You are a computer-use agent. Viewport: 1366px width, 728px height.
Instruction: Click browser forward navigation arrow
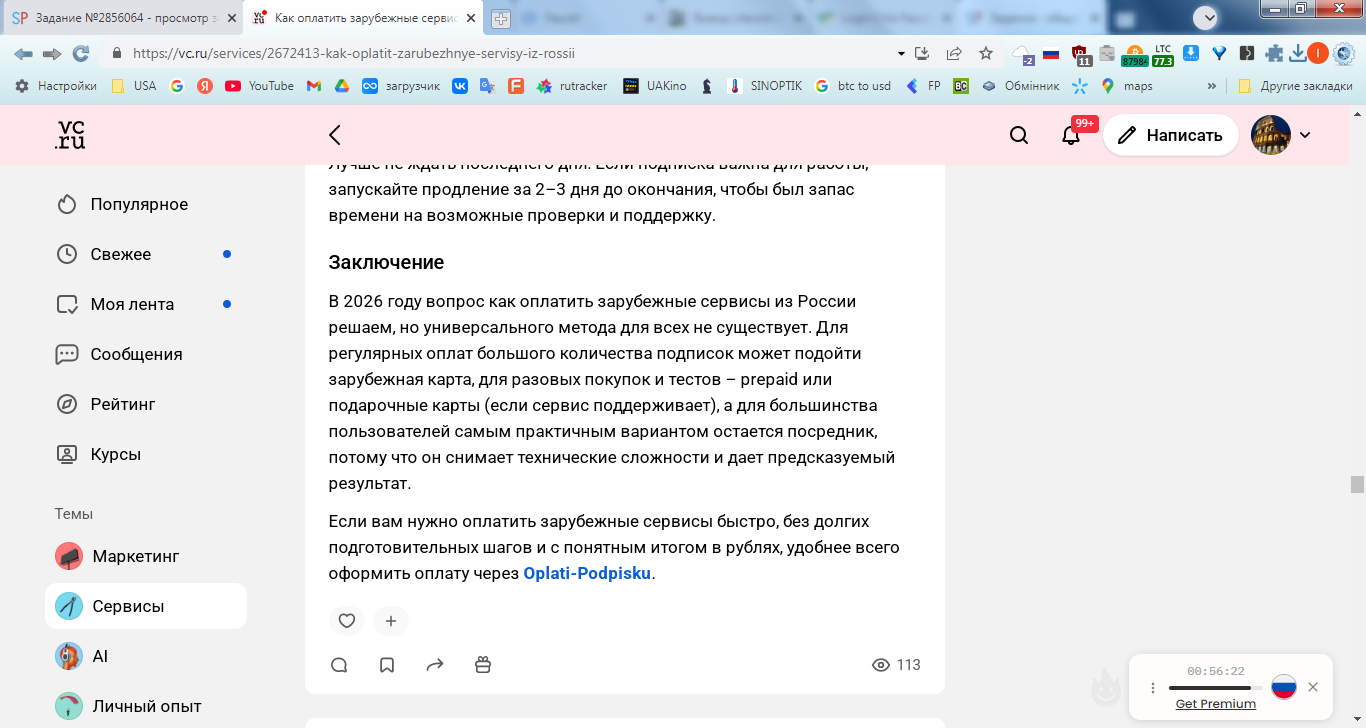point(52,54)
